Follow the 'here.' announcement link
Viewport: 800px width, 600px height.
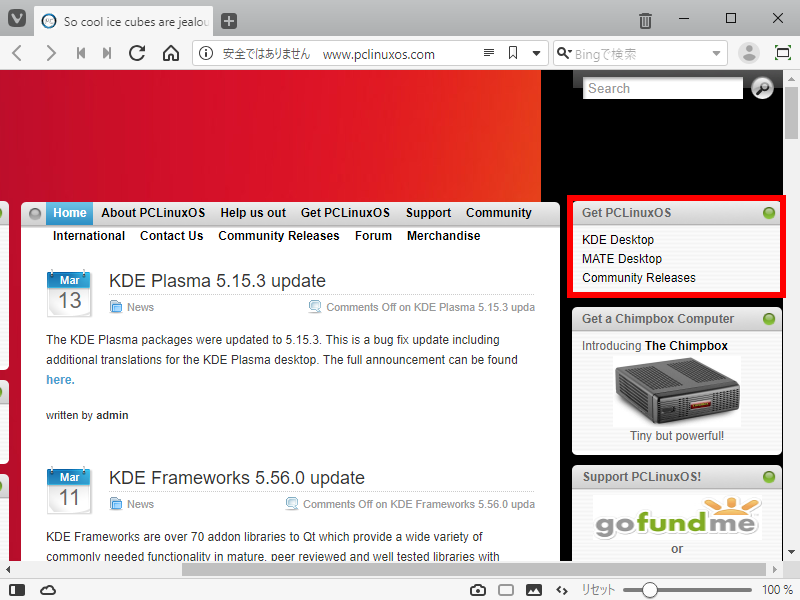60,380
